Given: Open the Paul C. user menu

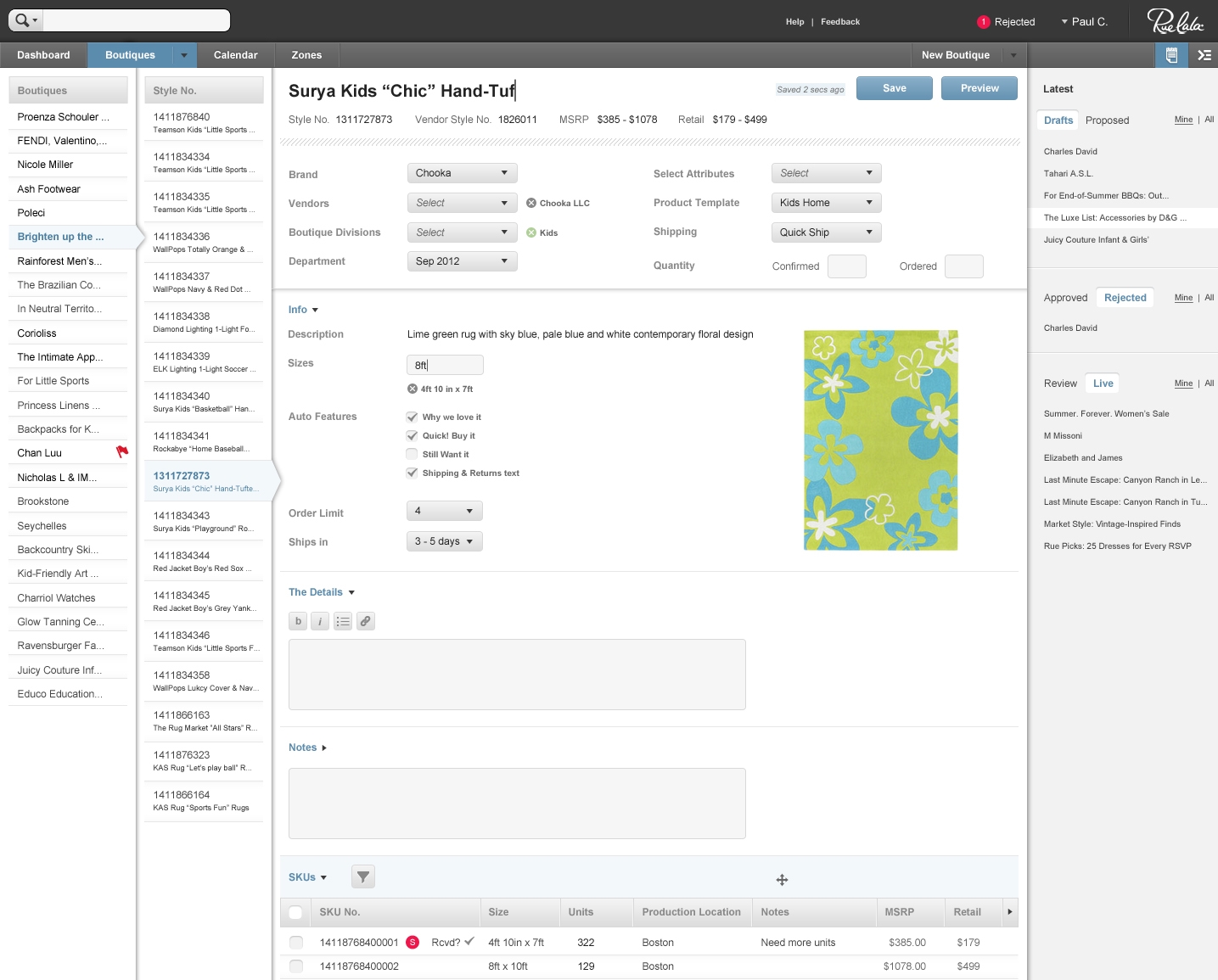Looking at the screenshot, I should pyautogui.click(x=1085, y=22).
